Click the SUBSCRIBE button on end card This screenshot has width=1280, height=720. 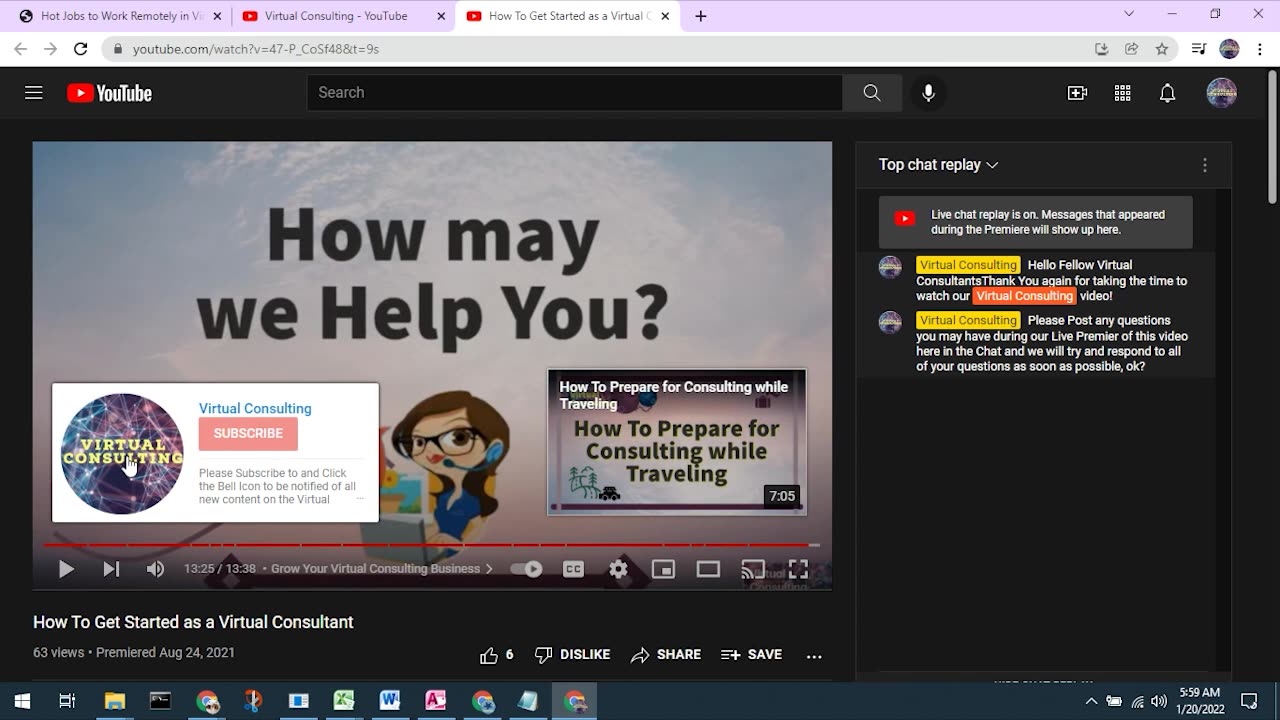point(248,433)
